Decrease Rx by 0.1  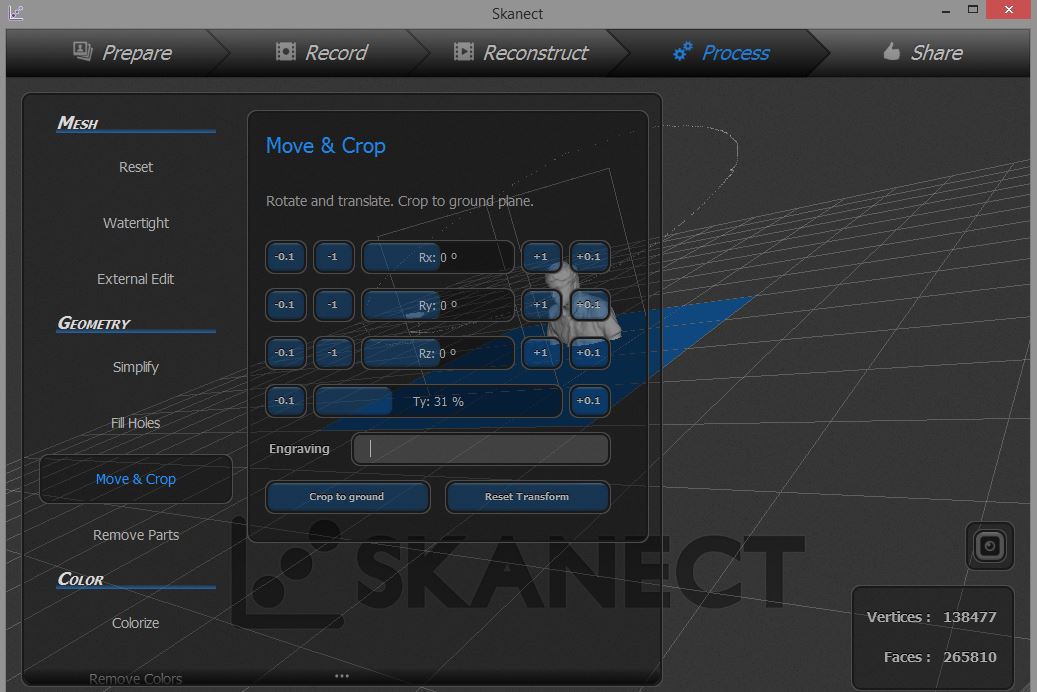tap(286, 257)
